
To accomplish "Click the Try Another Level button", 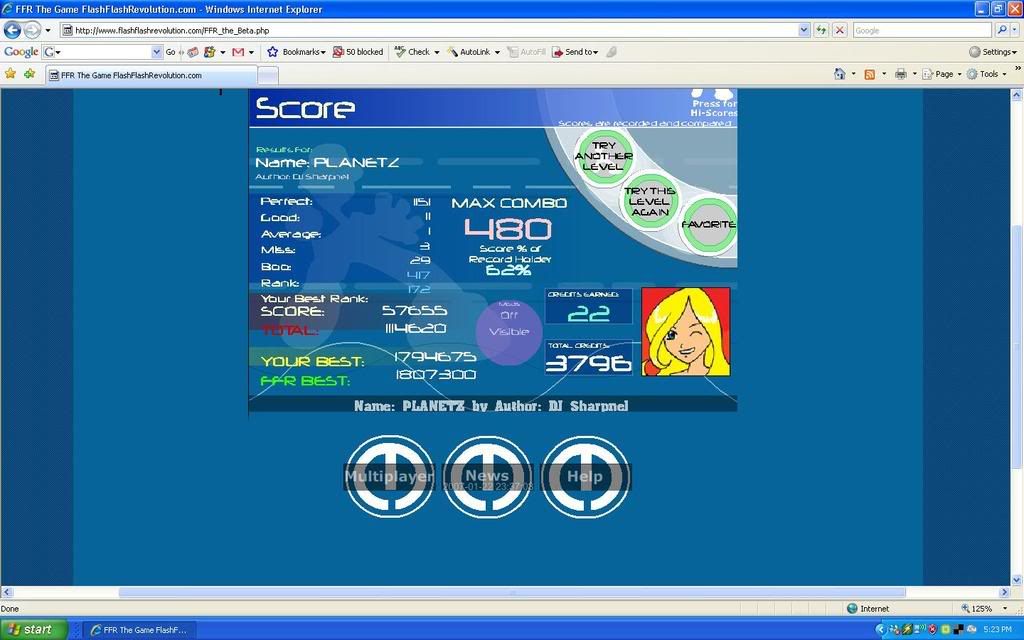I will tap(603, 156).
